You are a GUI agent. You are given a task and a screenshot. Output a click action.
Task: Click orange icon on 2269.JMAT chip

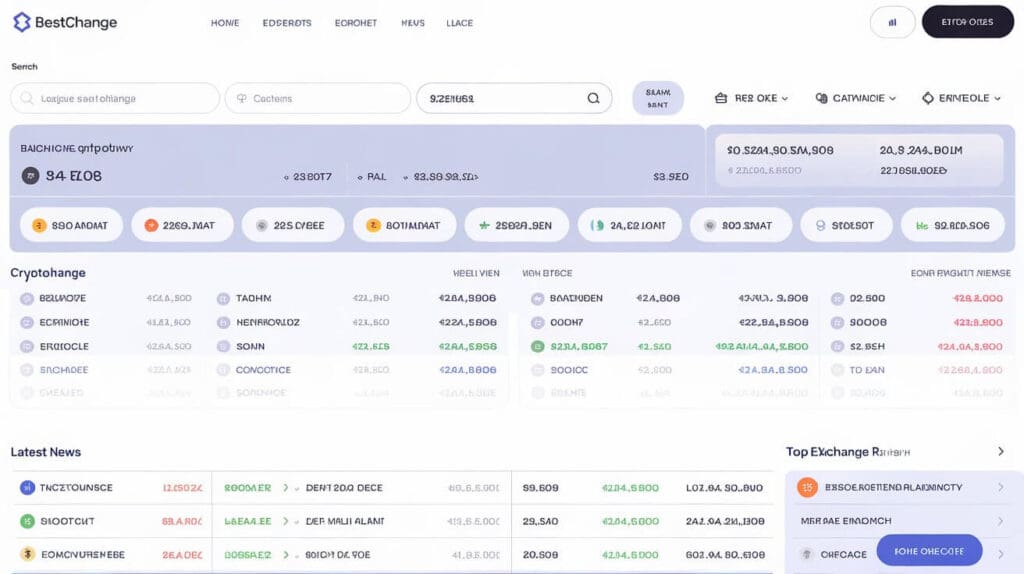pos(151,225)
